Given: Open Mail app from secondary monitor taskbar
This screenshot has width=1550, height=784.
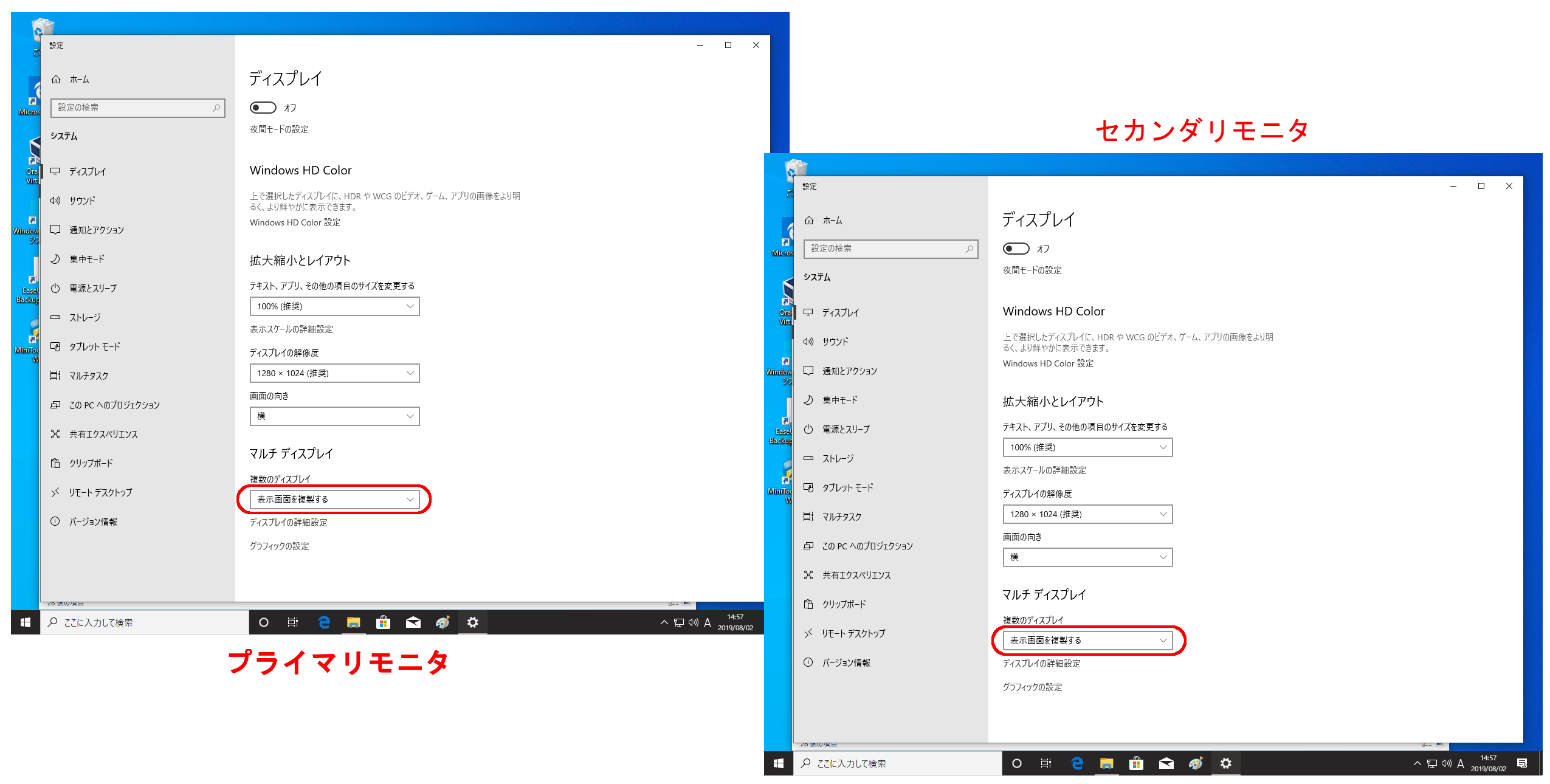Looking at the screenshot, I should click(1166, 763).
